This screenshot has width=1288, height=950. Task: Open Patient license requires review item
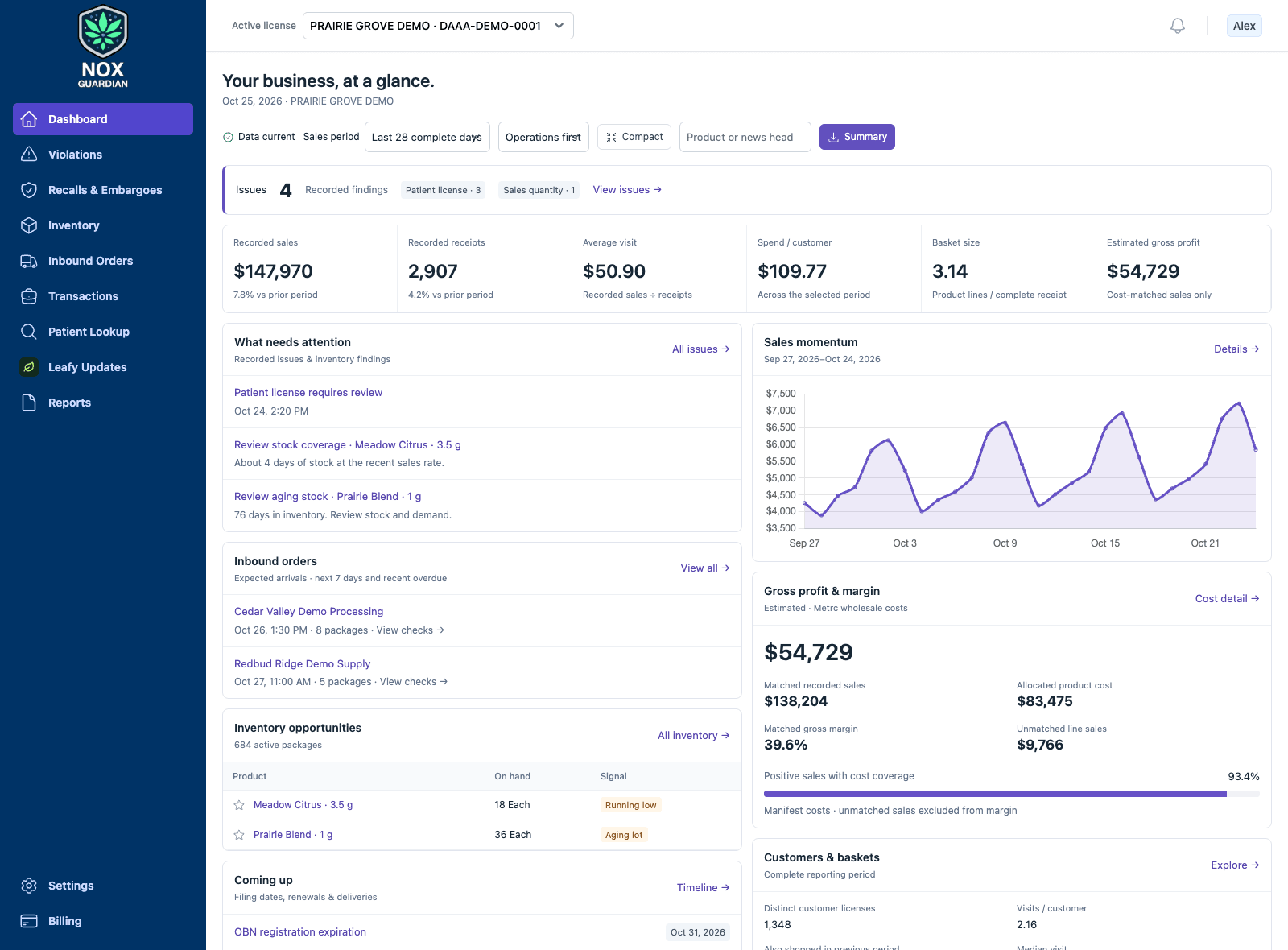[308, 392]
